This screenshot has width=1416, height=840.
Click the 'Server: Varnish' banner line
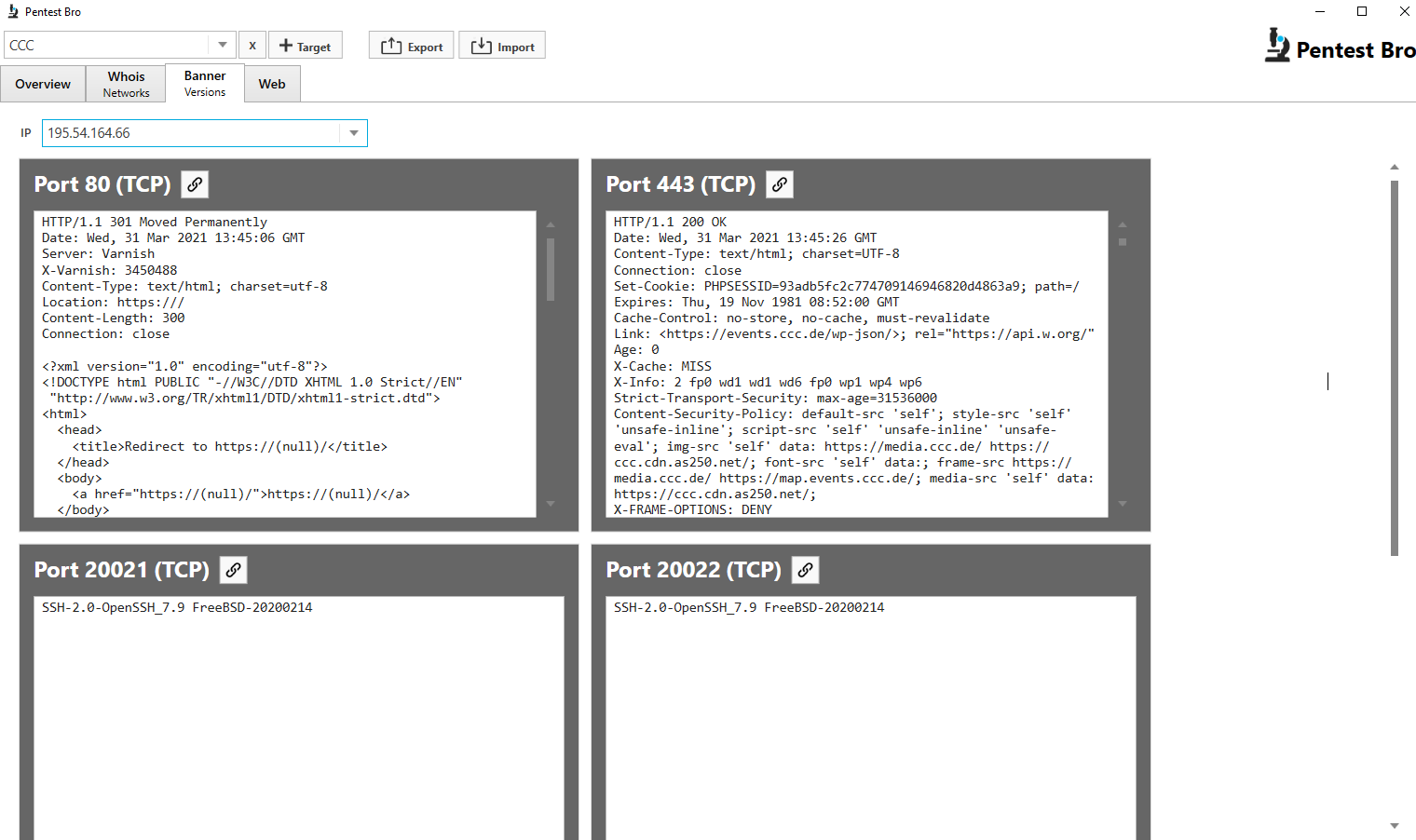coord(99,253)
